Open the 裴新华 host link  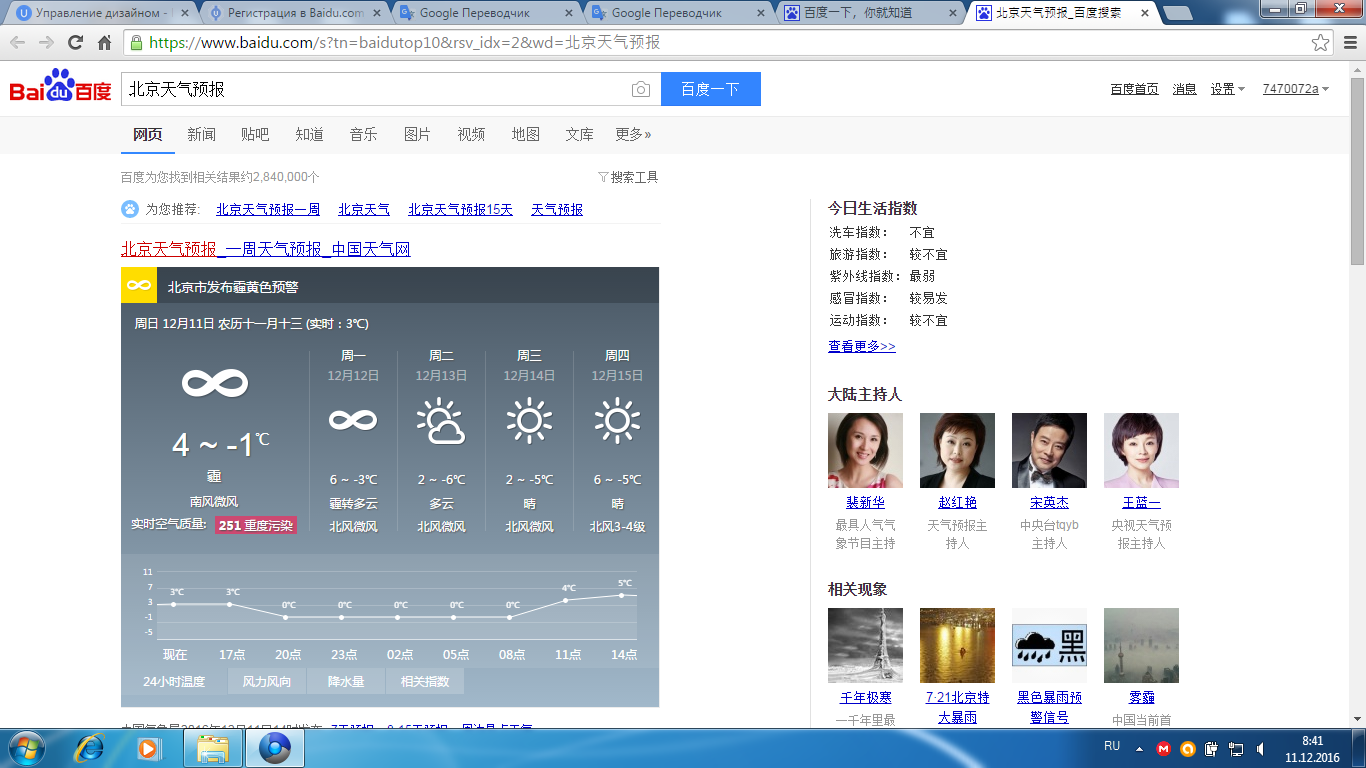(865, 503)
